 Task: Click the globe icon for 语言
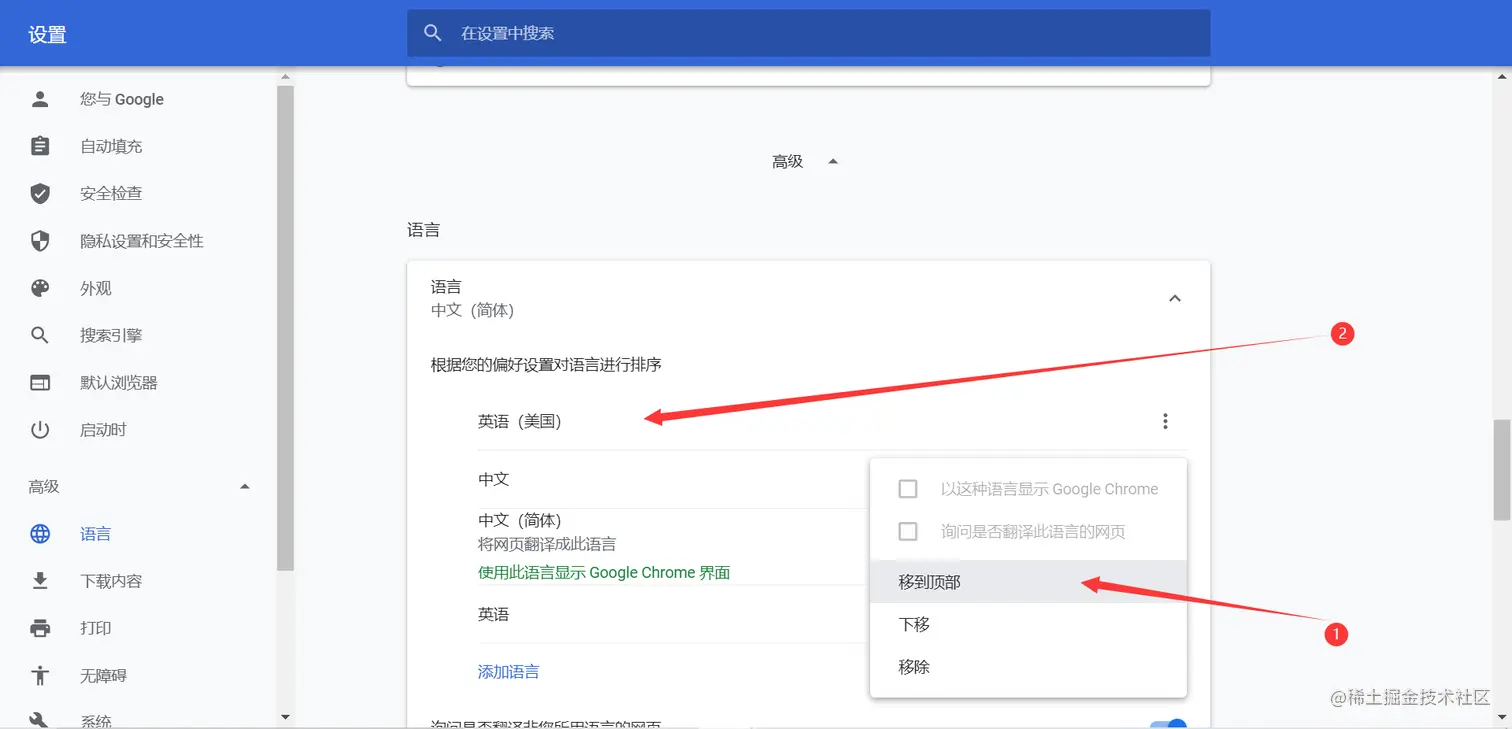(x=40, y=534)
